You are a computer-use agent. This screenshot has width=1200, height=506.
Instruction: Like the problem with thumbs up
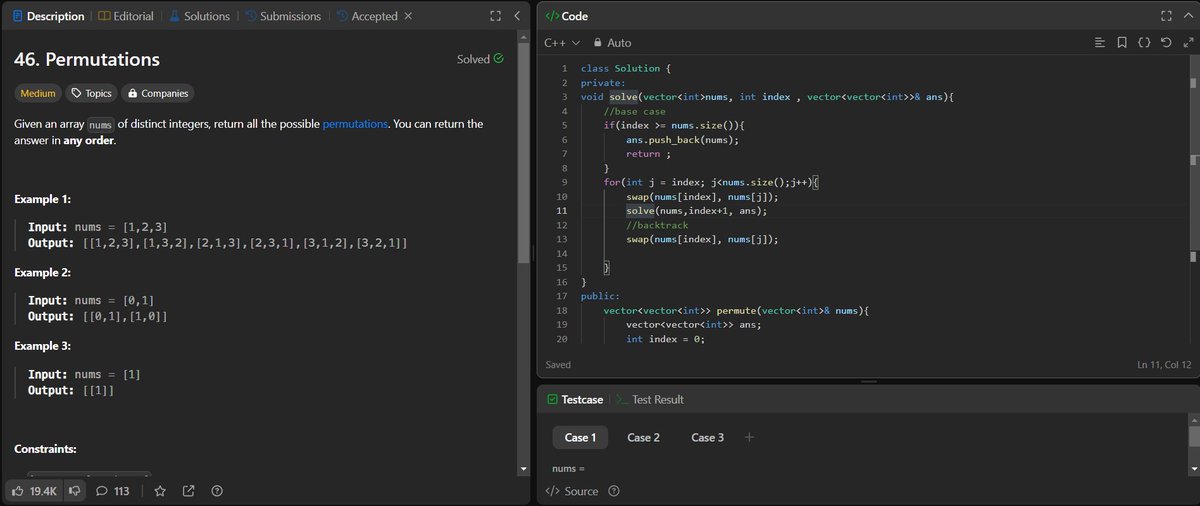[34, 491]
